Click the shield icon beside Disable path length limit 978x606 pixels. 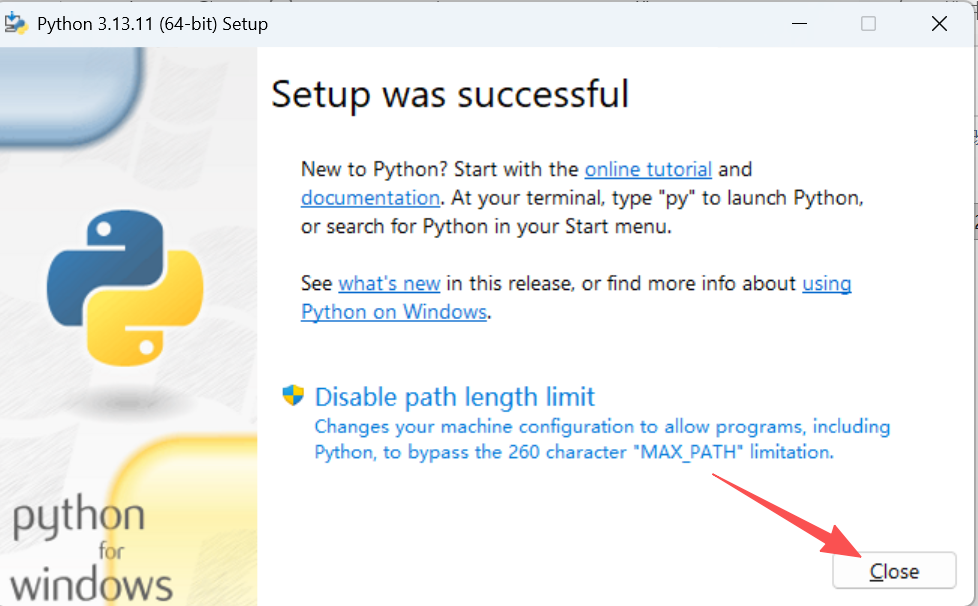coord(293,395)
